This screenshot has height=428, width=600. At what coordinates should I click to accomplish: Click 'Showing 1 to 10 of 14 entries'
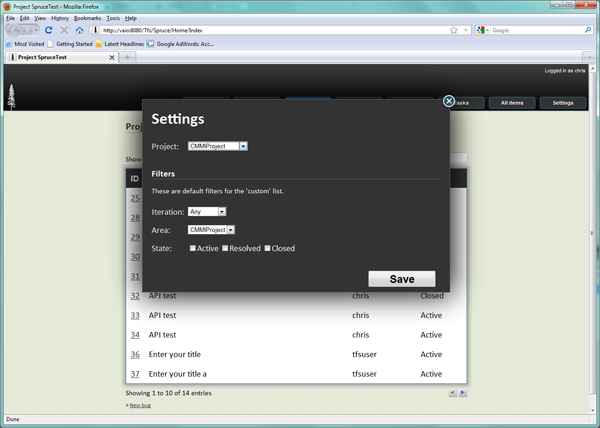[x=168, y=393]
